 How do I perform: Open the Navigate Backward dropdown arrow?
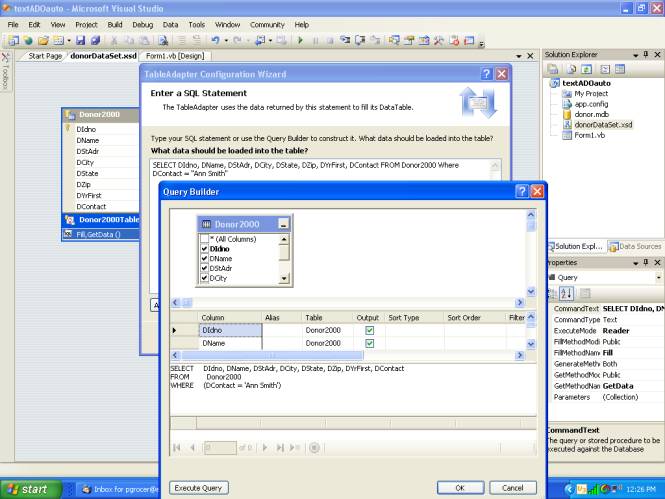point(271,41)
